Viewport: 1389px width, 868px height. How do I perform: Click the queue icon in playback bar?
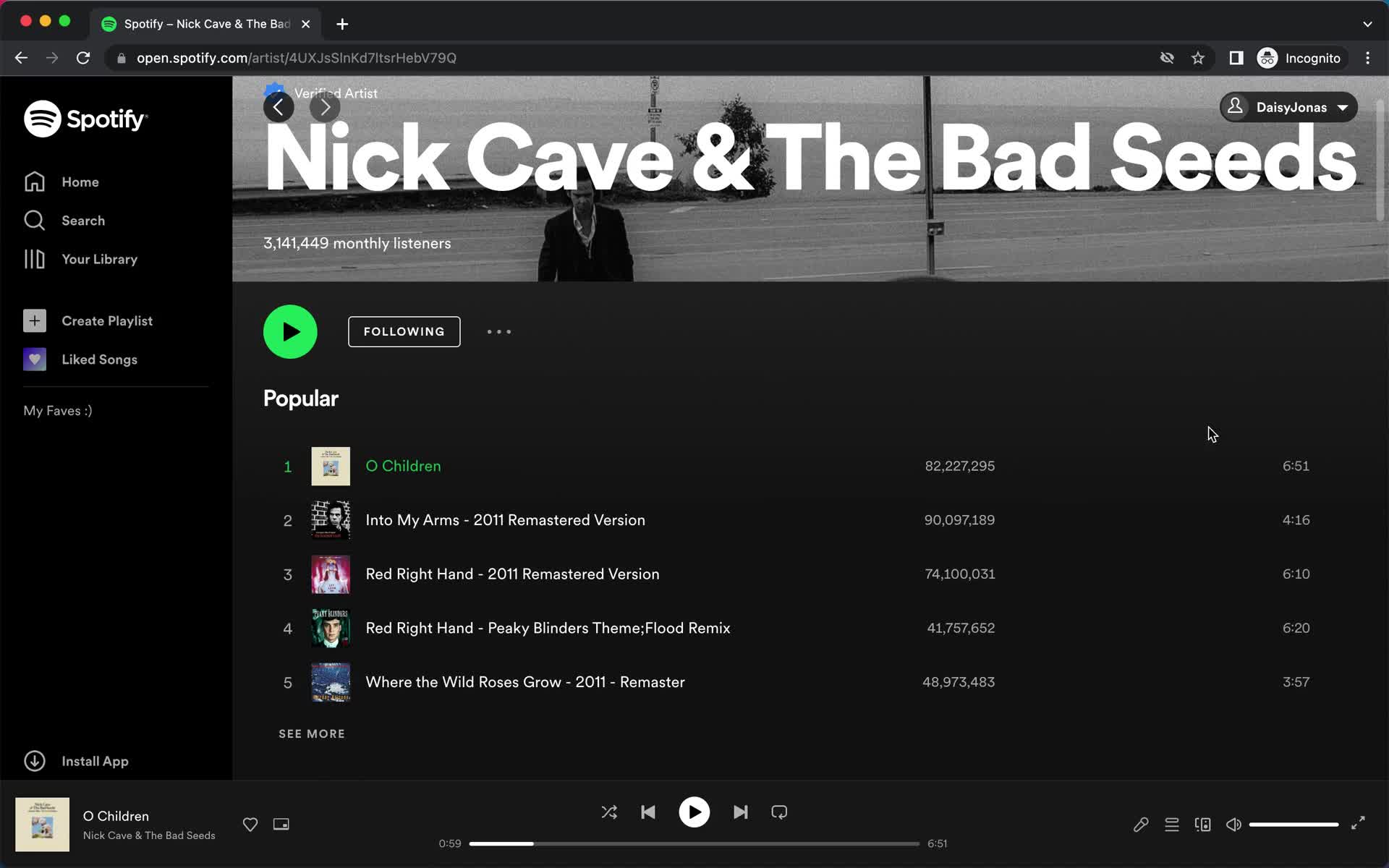point(1171,824)
